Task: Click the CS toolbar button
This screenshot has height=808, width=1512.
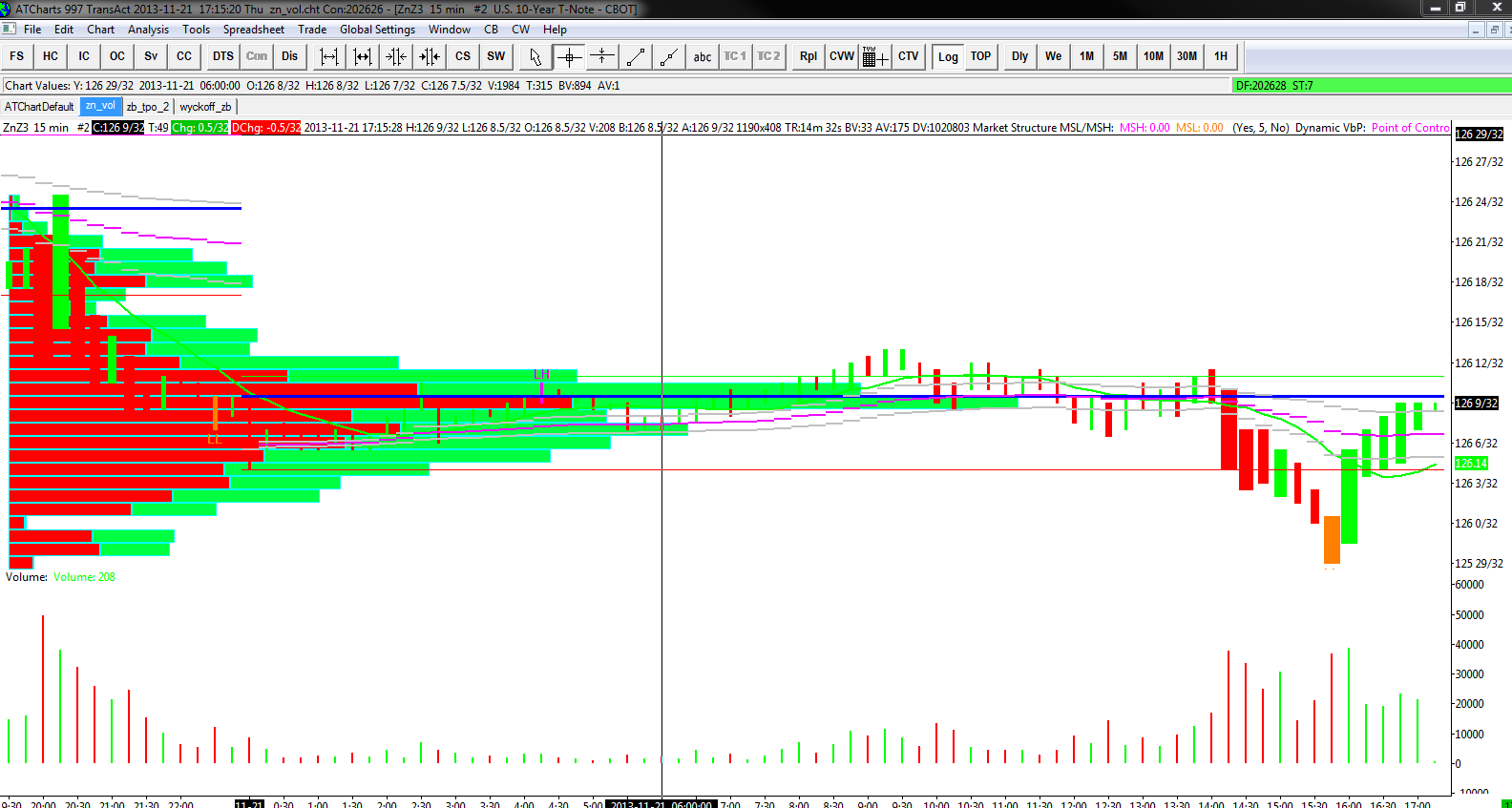Action: coord(463,56)
